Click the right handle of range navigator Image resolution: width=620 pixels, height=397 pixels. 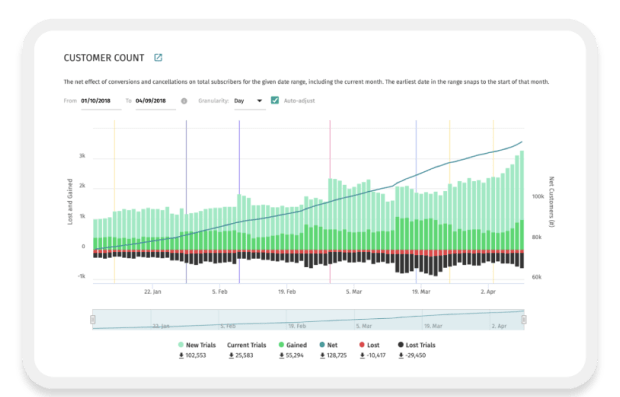(x=524, y=319)
